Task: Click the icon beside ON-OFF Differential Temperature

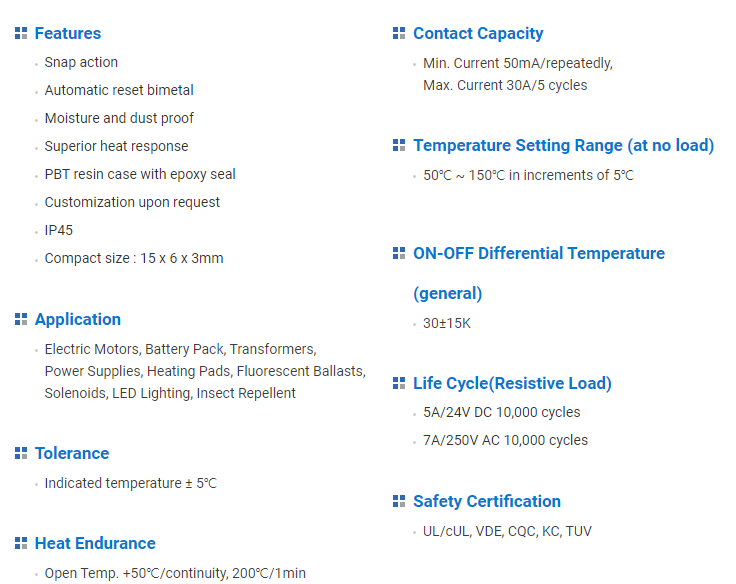Action: point(399,253)
